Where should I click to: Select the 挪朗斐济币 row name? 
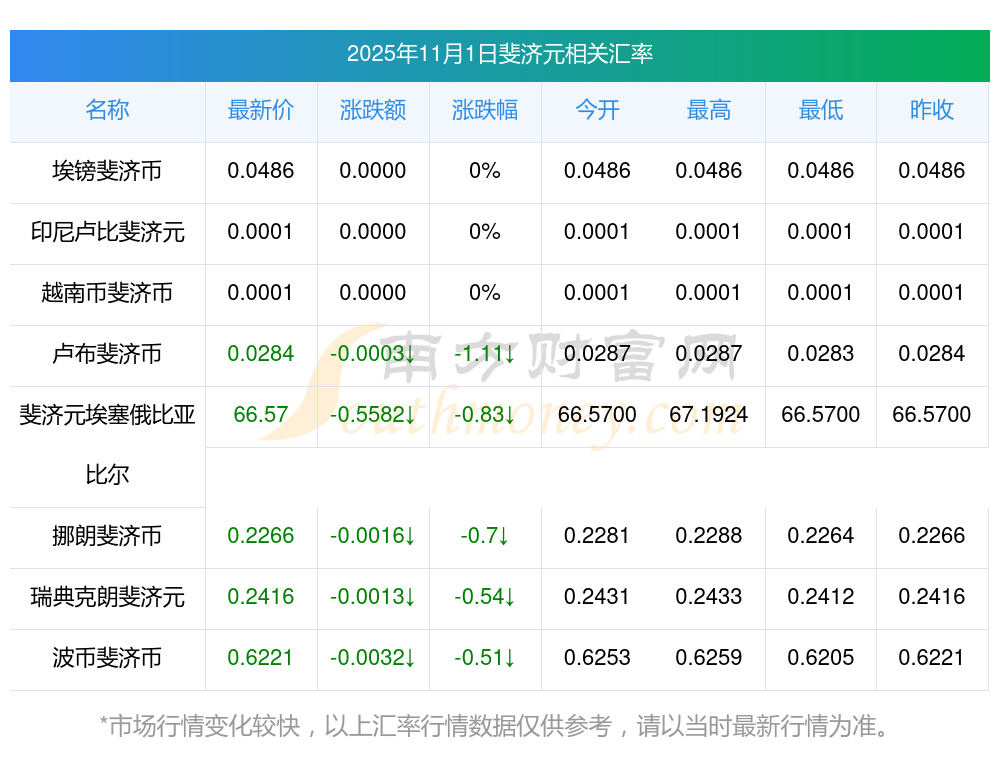pos(107,536)
